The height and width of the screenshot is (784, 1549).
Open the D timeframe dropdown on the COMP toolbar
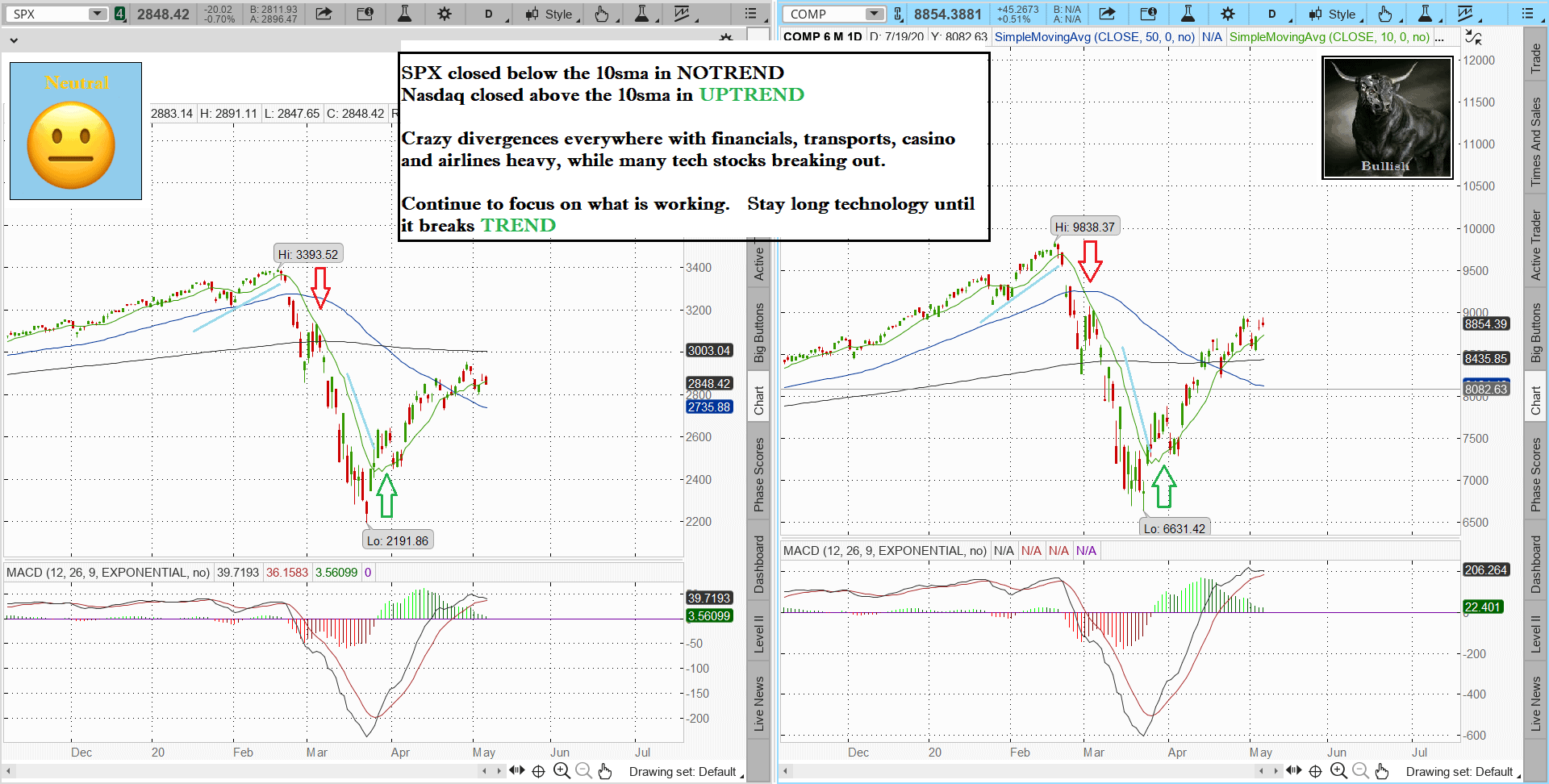tap(1275, 14)
